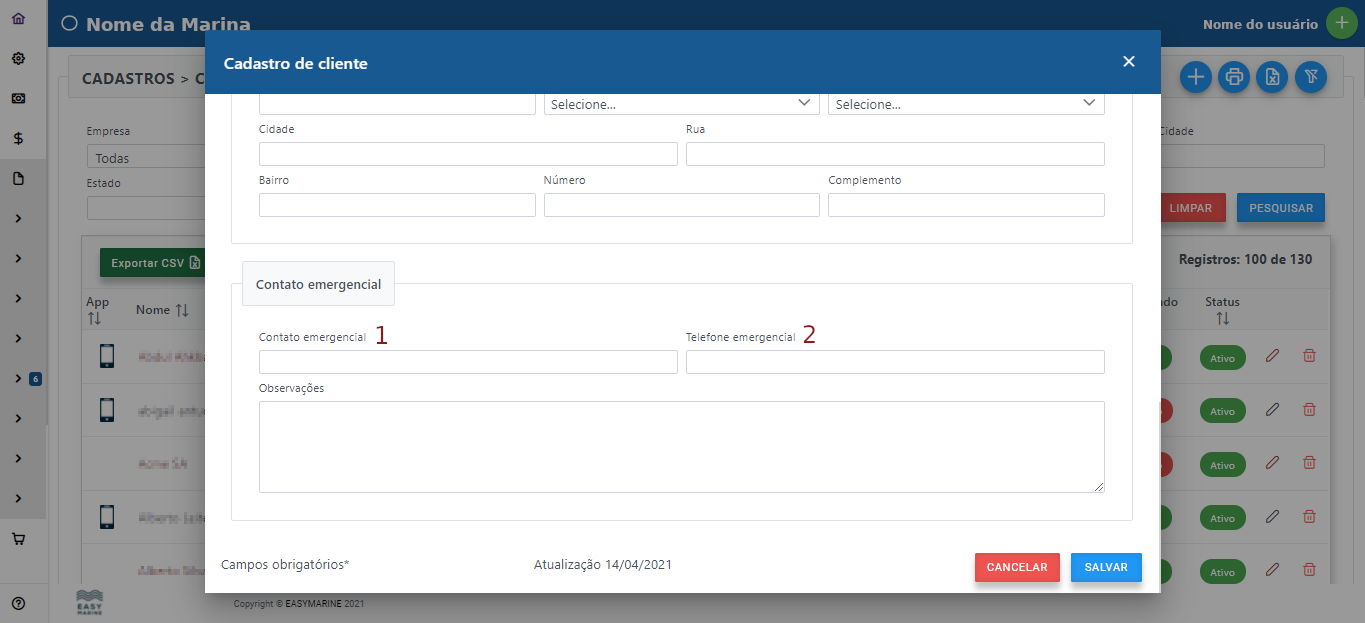Click the Excel export file icon
The image size is (1365, 623).
click(1271, 77)
